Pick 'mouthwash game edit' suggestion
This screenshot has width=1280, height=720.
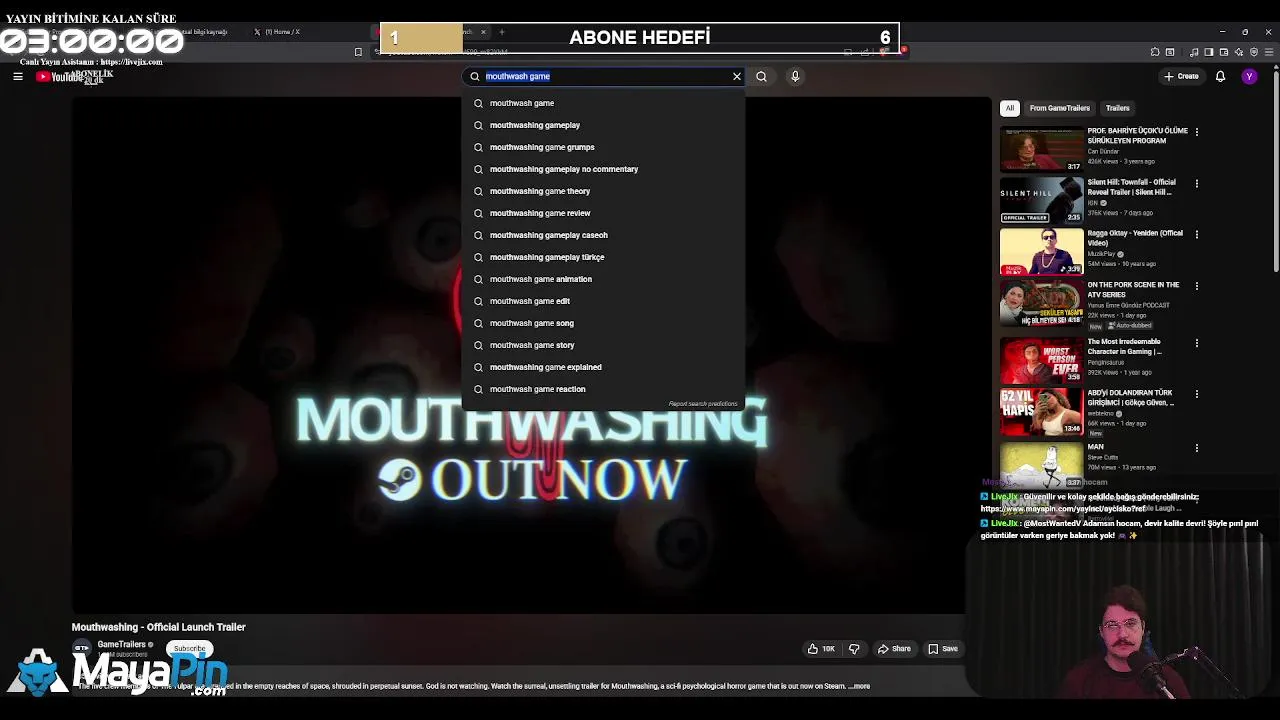(x=603, y=301)
